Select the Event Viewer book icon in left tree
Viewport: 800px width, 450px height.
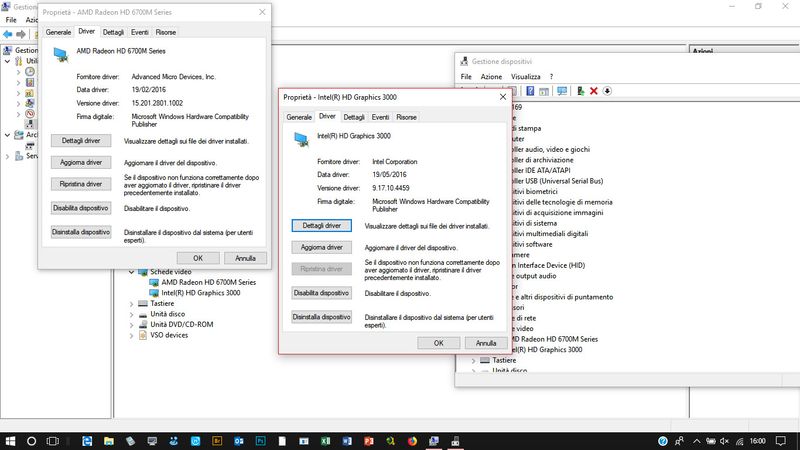30,82
